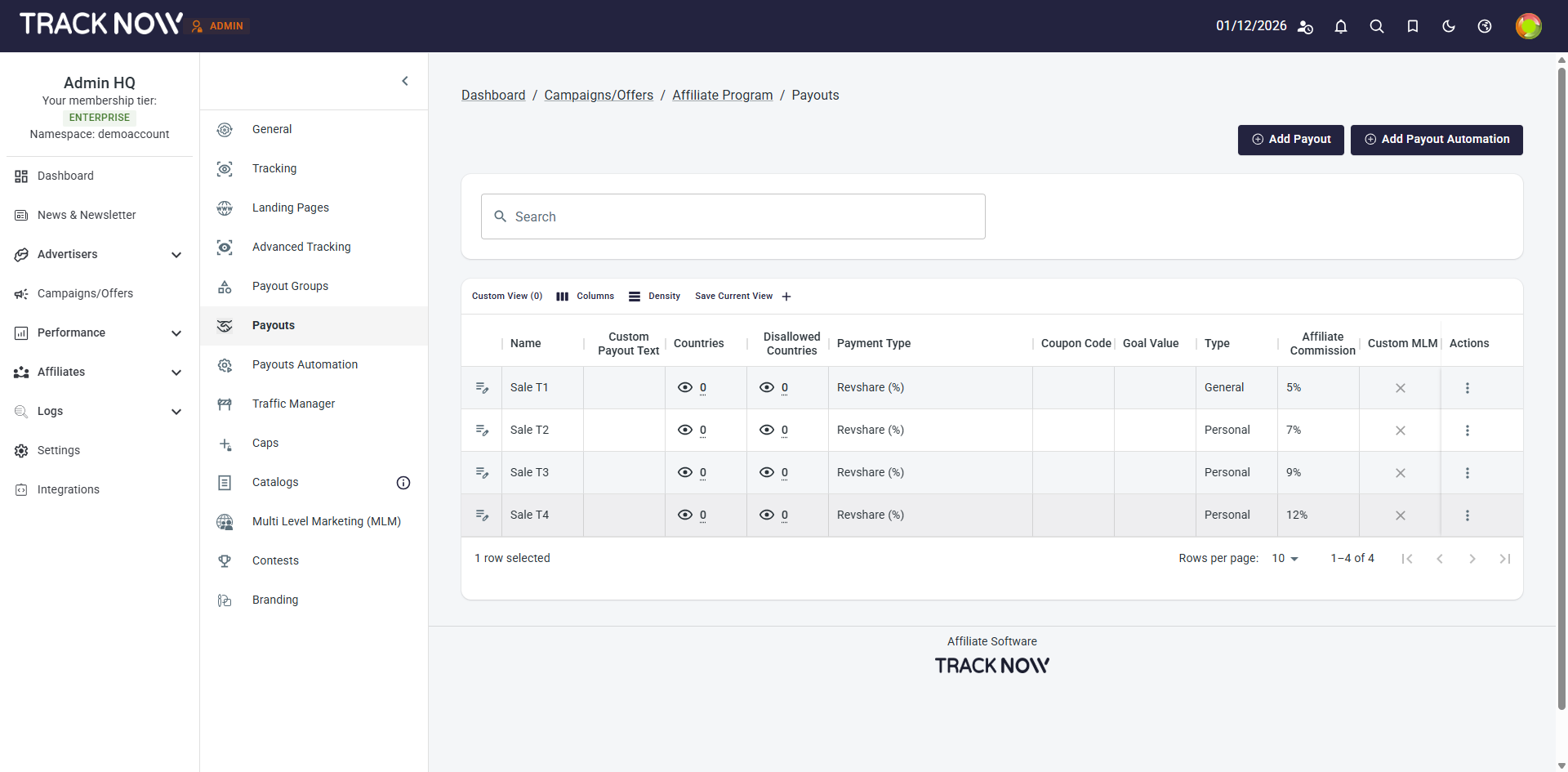This screenshot has height=772, width=1568.
Task: Click the user avatar in top right
Action: click(1527, 26)
